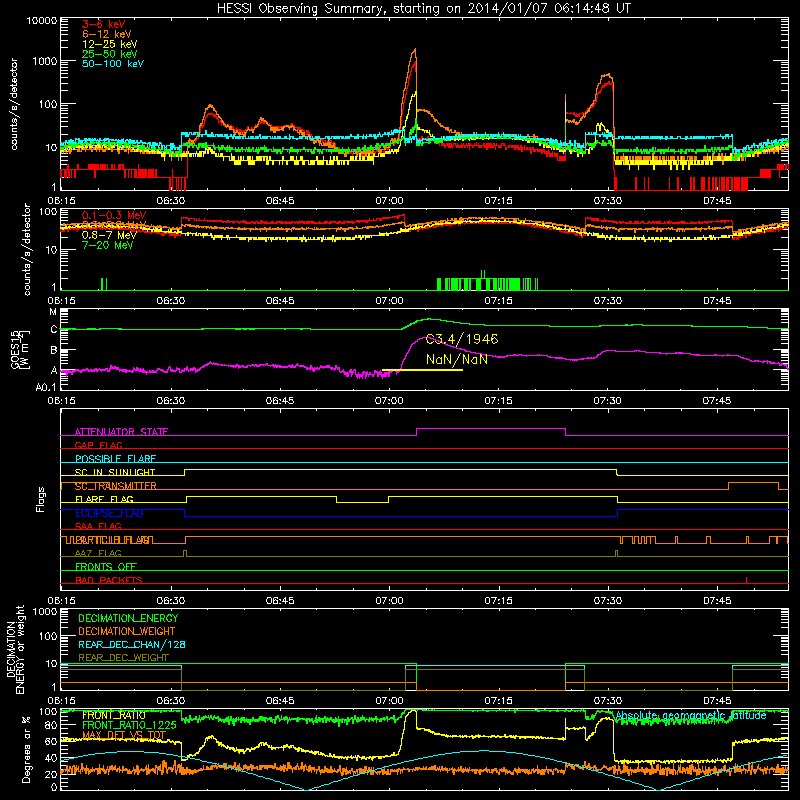Click the 0.1-0.3 MeV legend label
The image size is (800, 800).
[x=114, y=215]
